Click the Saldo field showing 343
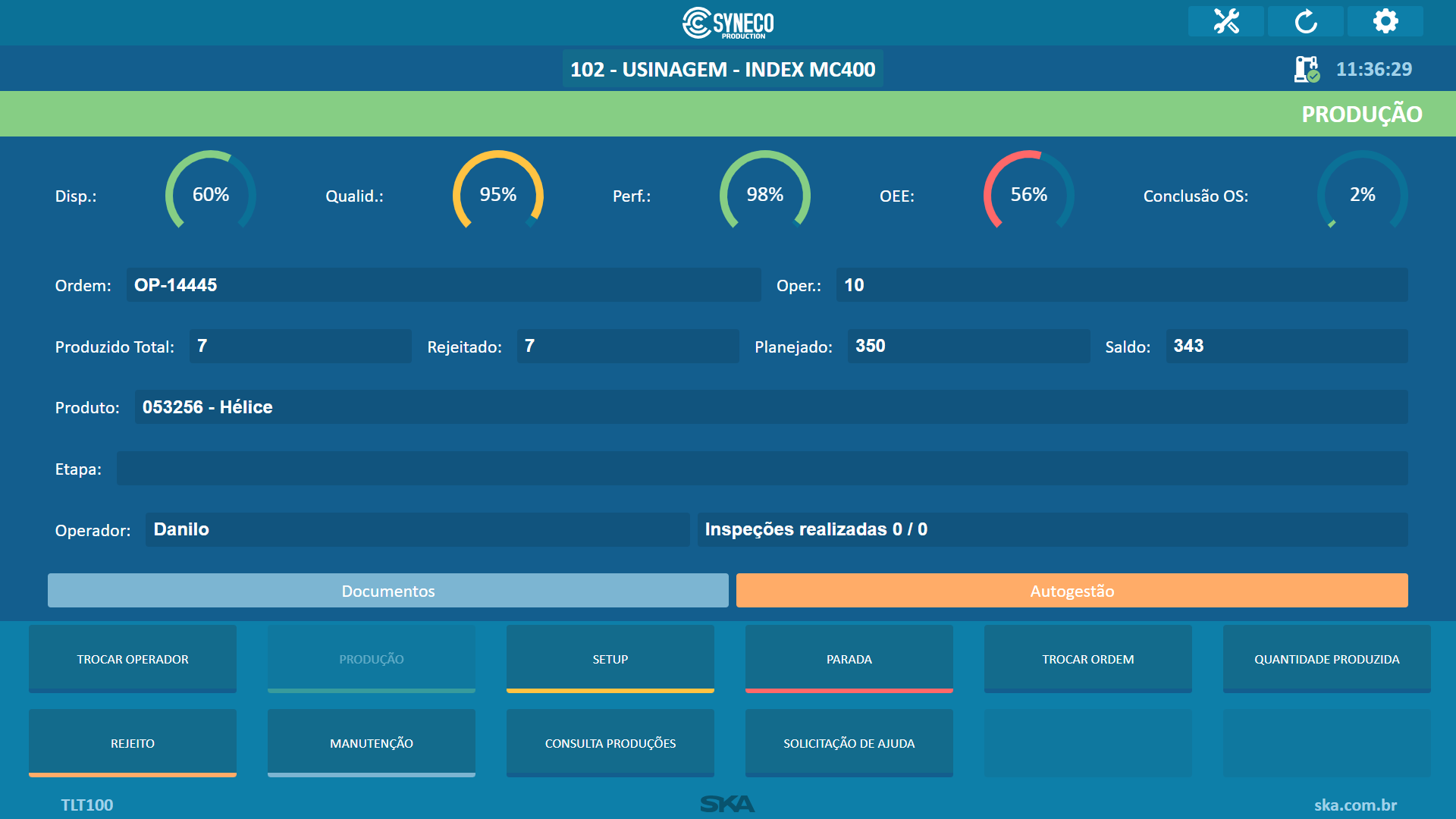Screen dimensions: 1456x819 (x=1287, y=346)
